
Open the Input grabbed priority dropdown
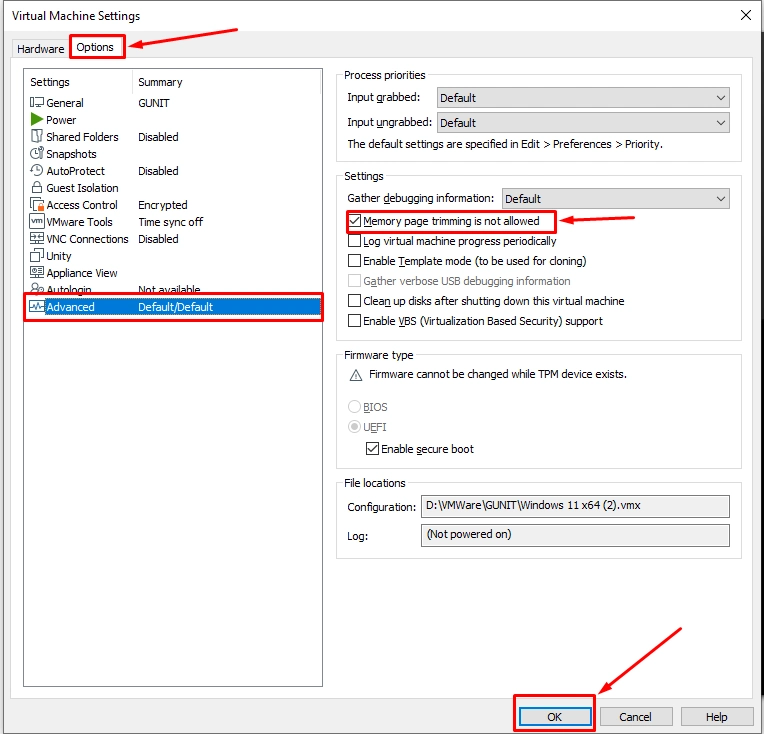tap(583, 98)
